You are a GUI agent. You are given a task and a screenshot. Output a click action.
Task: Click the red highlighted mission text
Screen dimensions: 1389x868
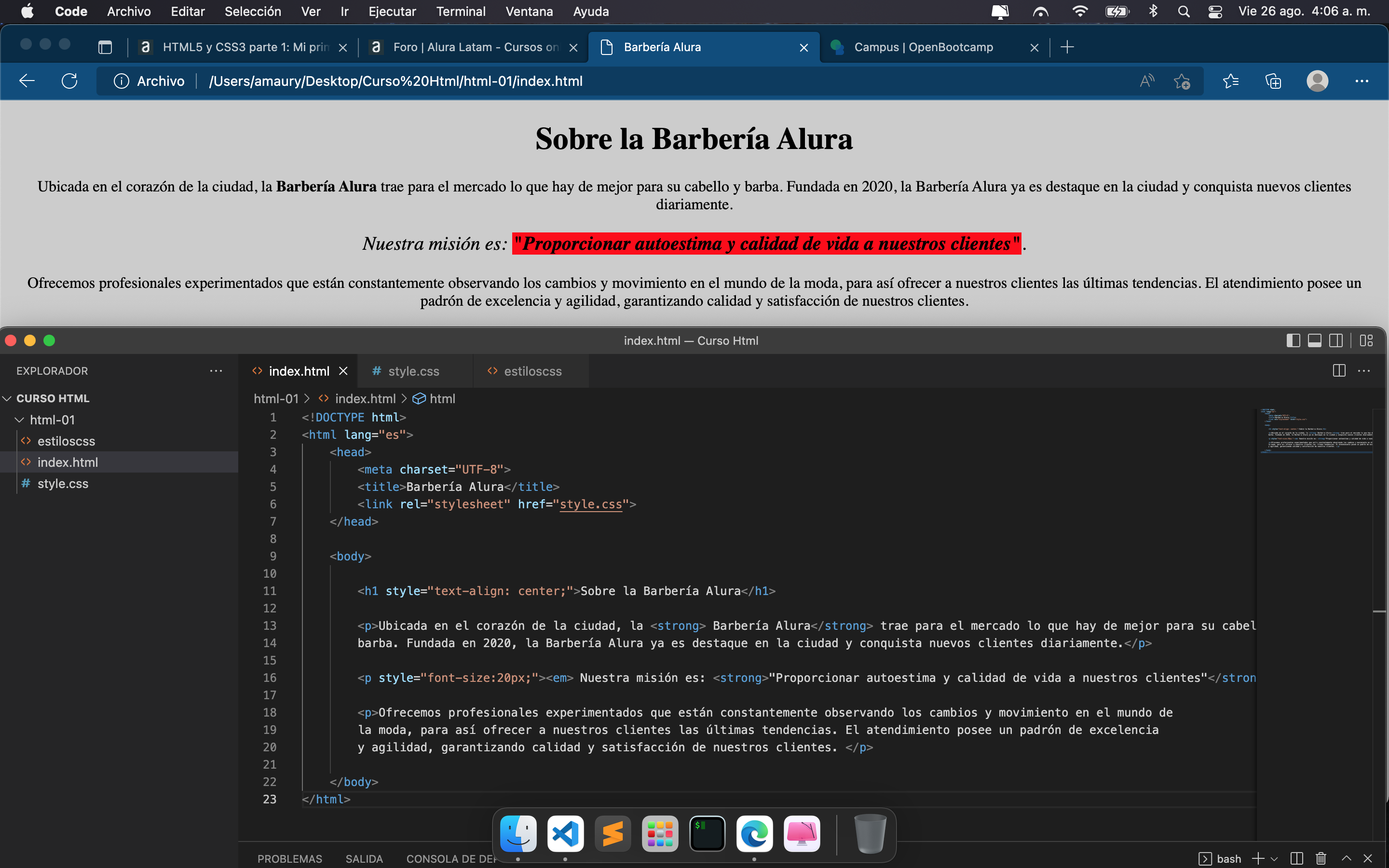(766, 244)
